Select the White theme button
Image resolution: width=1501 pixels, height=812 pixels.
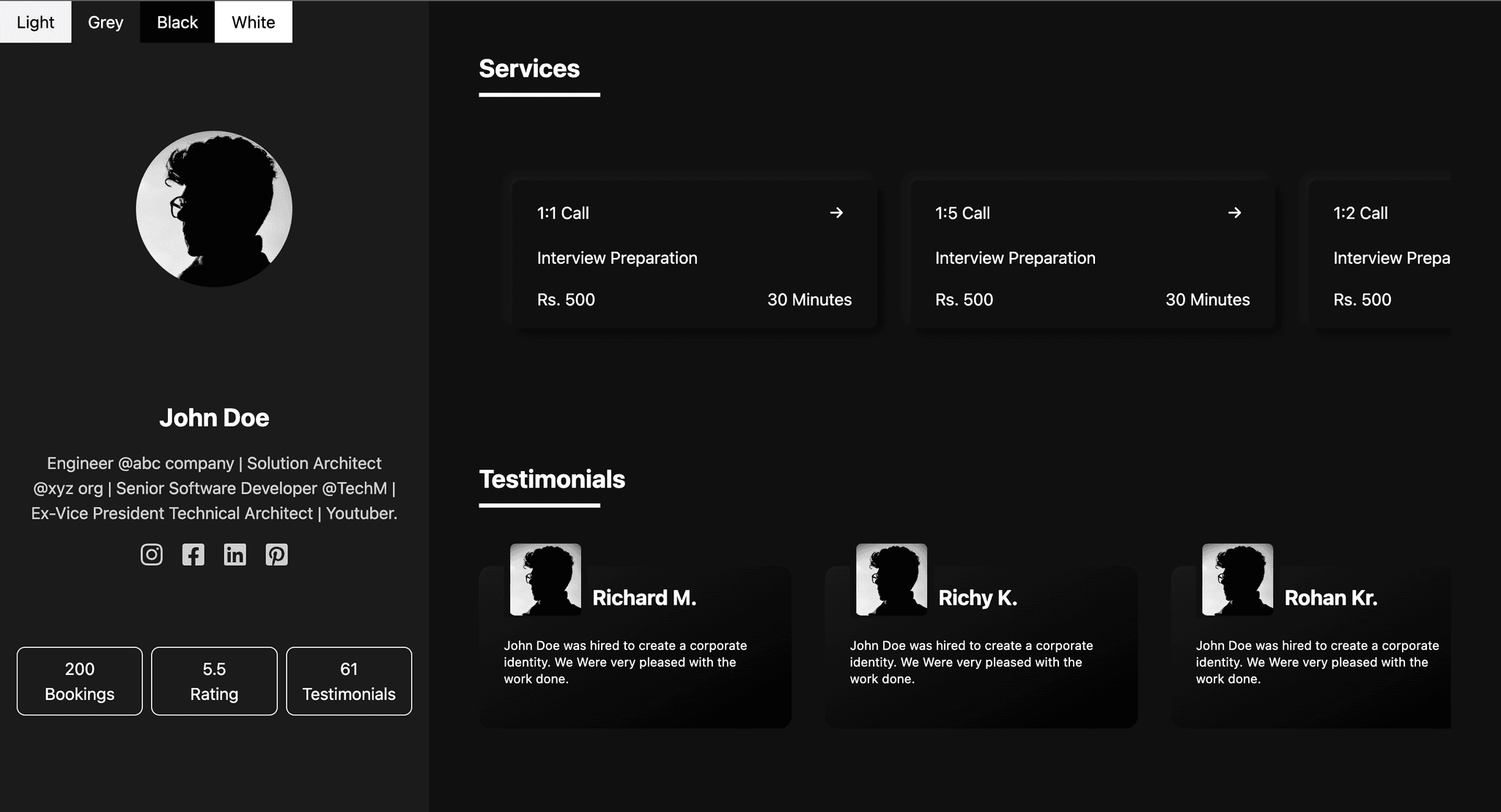pyautogui.click(x=253, y=22)
